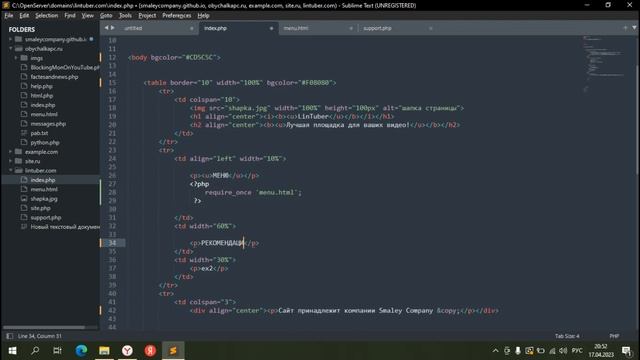The image size is (640, 360).
Task: Click the volume icon in the system tray
Action: point(563,351)
